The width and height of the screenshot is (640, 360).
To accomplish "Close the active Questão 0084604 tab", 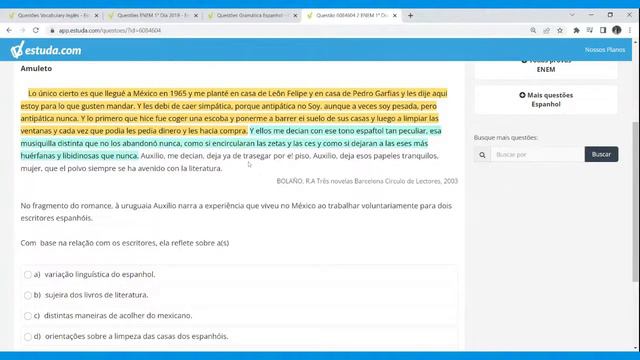I will coord(395,16).
